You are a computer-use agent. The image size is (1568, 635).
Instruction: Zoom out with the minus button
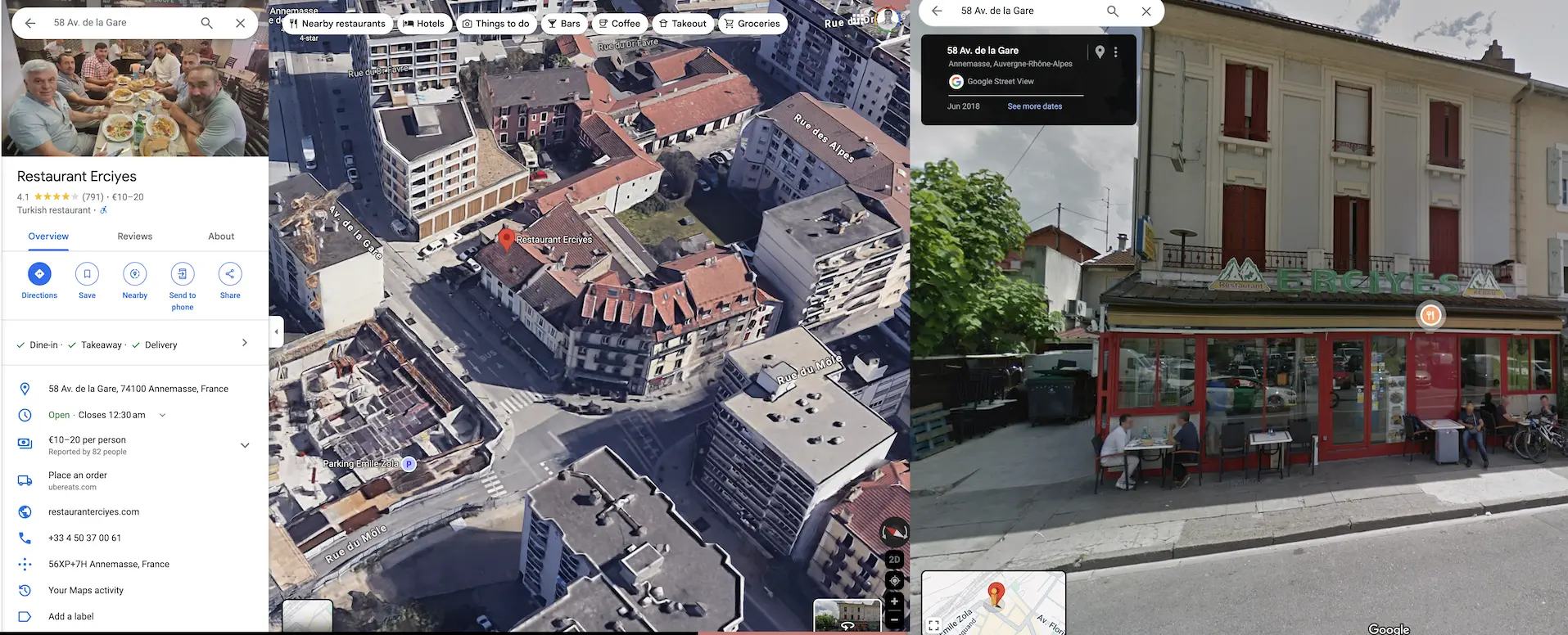894,620
